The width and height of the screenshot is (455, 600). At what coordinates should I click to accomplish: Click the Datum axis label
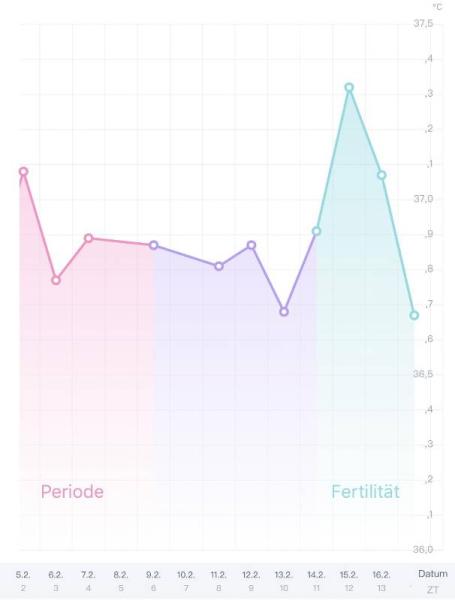[x=433, y=574]
